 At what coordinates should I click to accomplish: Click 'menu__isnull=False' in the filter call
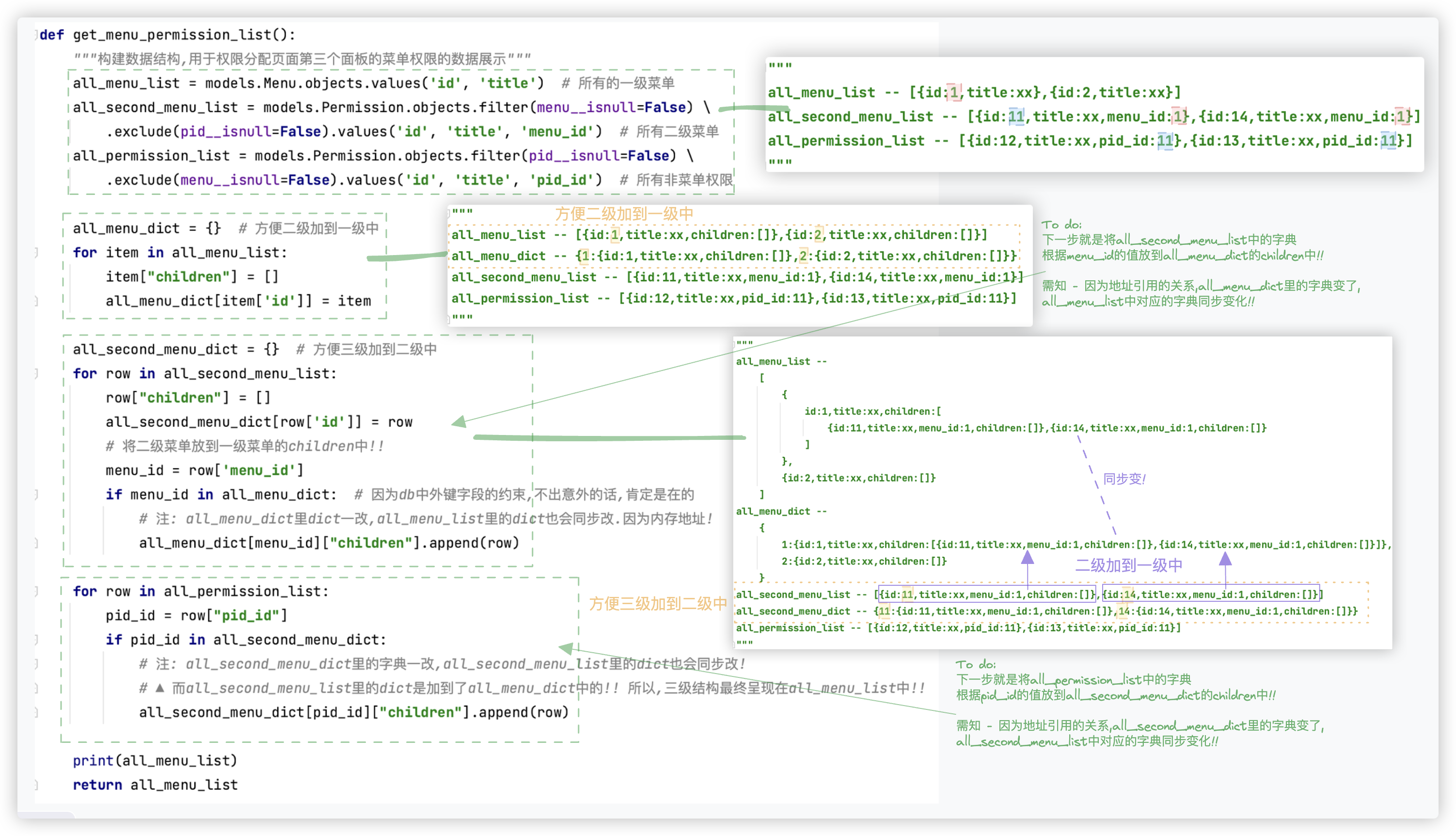pyautogui.click(x=611, y=107)
